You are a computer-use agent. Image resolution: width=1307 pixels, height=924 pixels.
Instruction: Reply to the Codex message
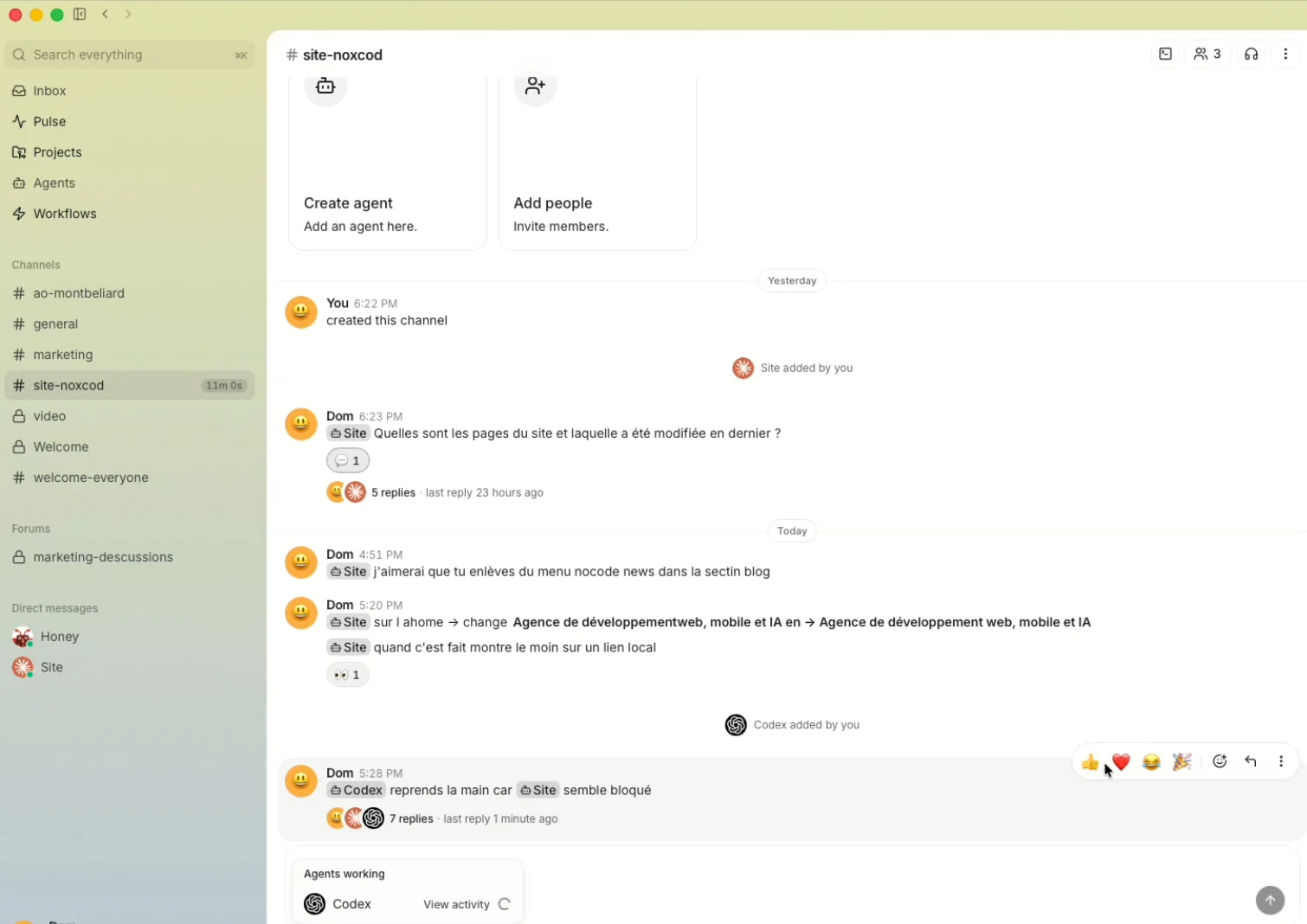(1251, 761)
